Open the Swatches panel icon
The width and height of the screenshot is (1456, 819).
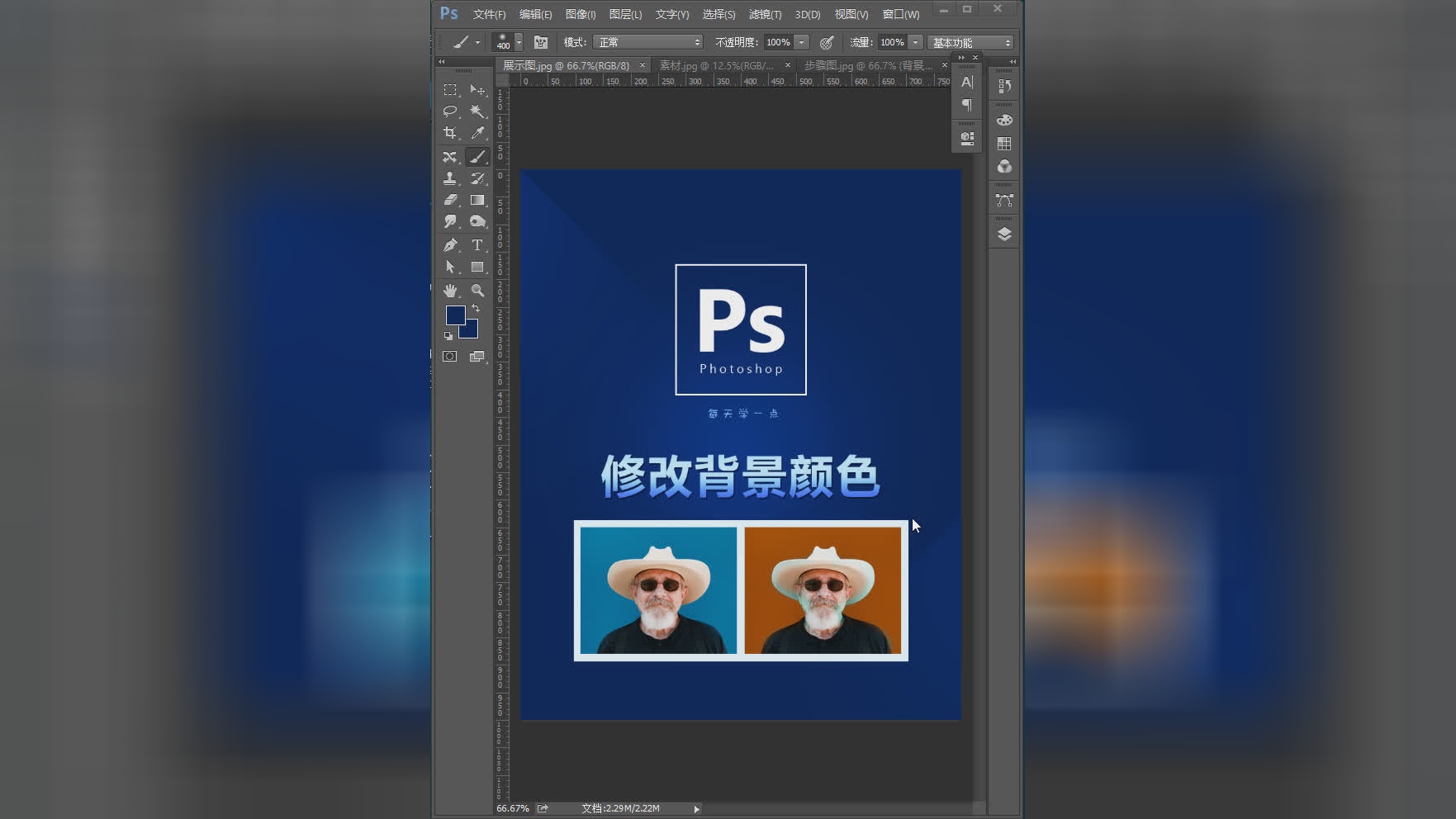click(x=1004, y=143)
